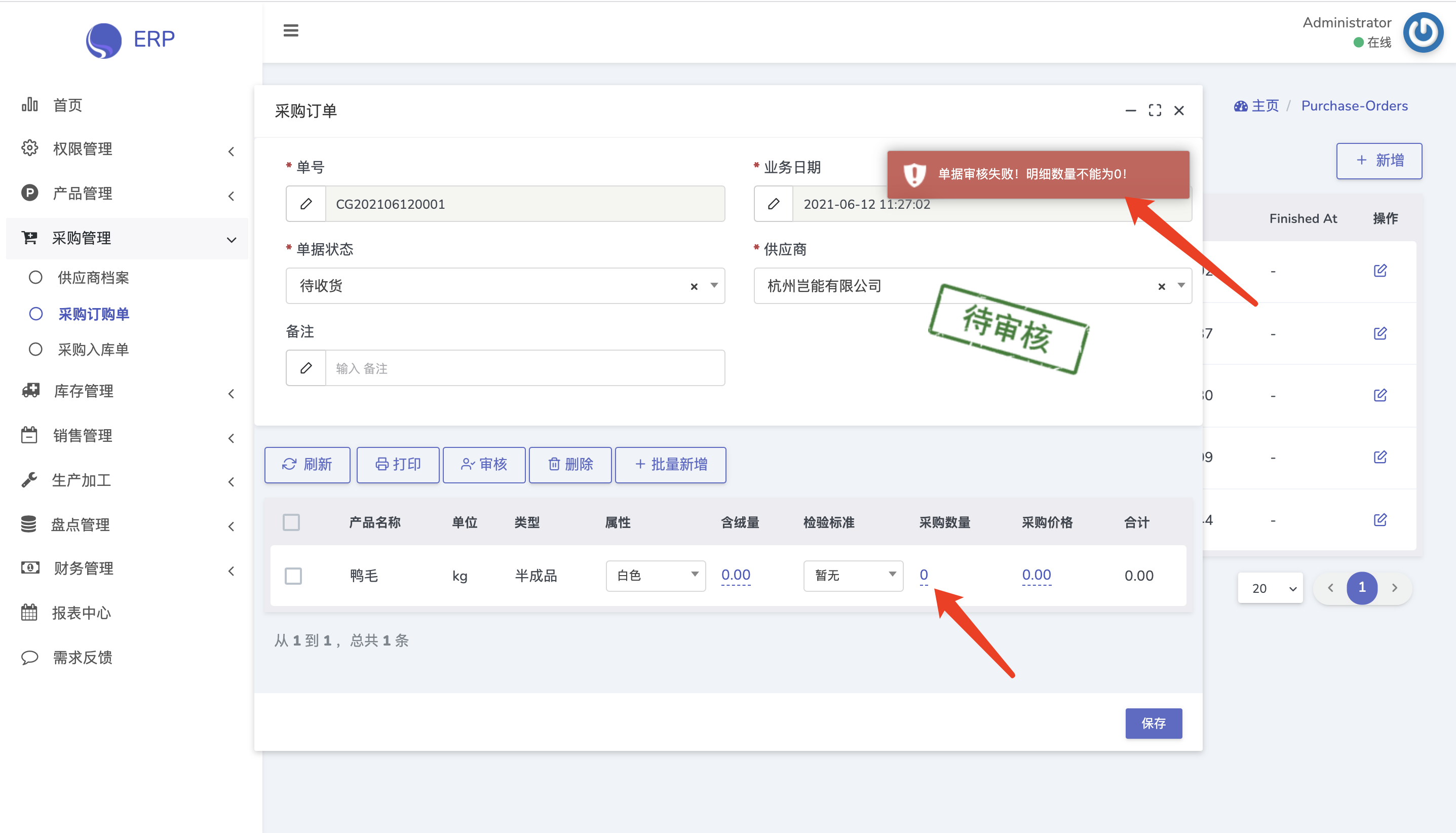The width and height of the screenshot is (1456, 833).
Task: Select the 采购入库单 radio item
Action: point(35,350)
